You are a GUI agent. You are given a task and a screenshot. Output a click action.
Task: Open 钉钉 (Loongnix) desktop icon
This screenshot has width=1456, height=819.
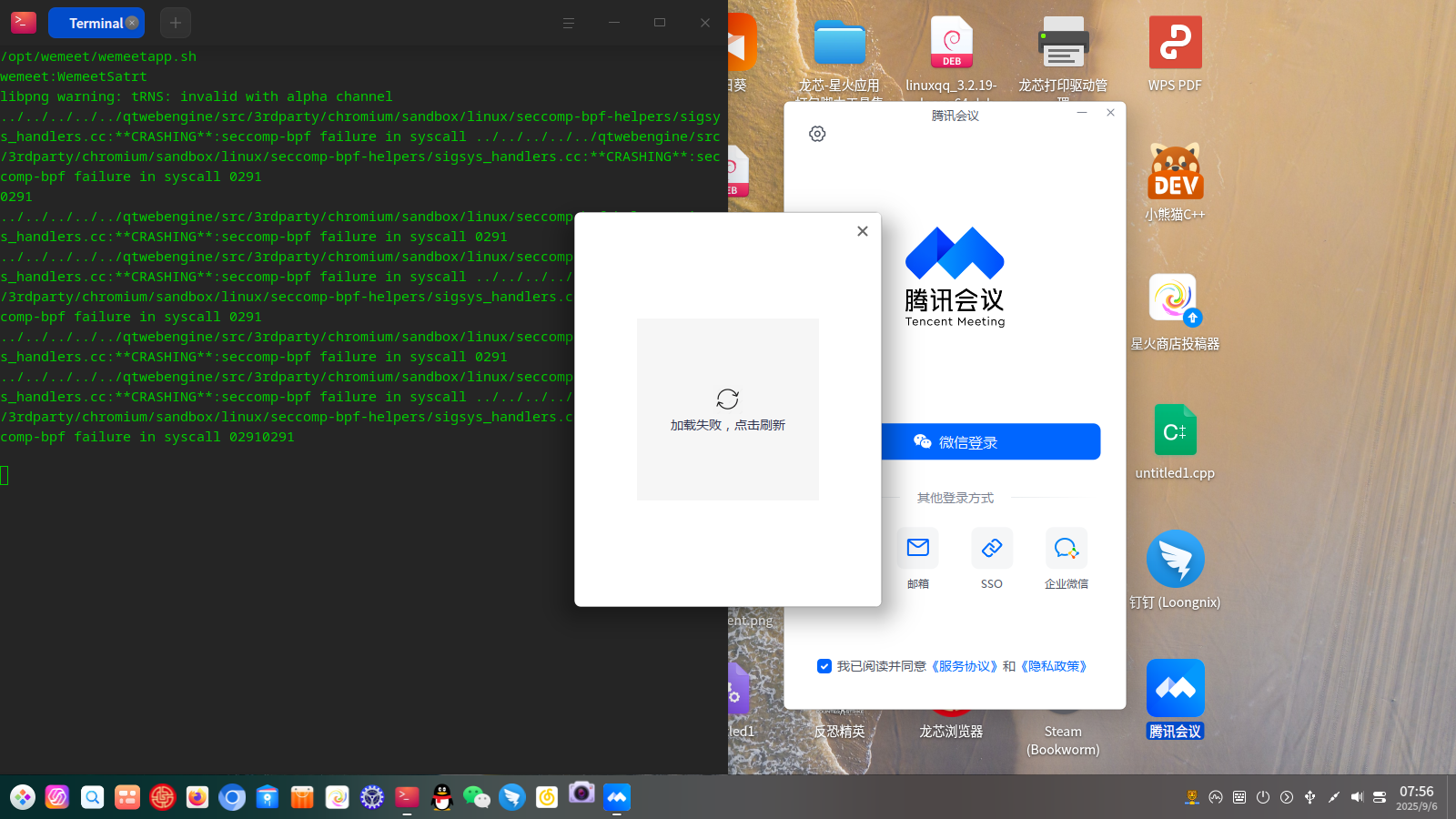[1175, 570]
